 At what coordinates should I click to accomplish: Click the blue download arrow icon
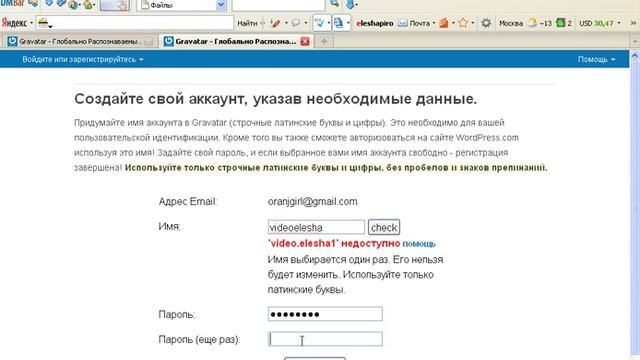tap(350, 4)
